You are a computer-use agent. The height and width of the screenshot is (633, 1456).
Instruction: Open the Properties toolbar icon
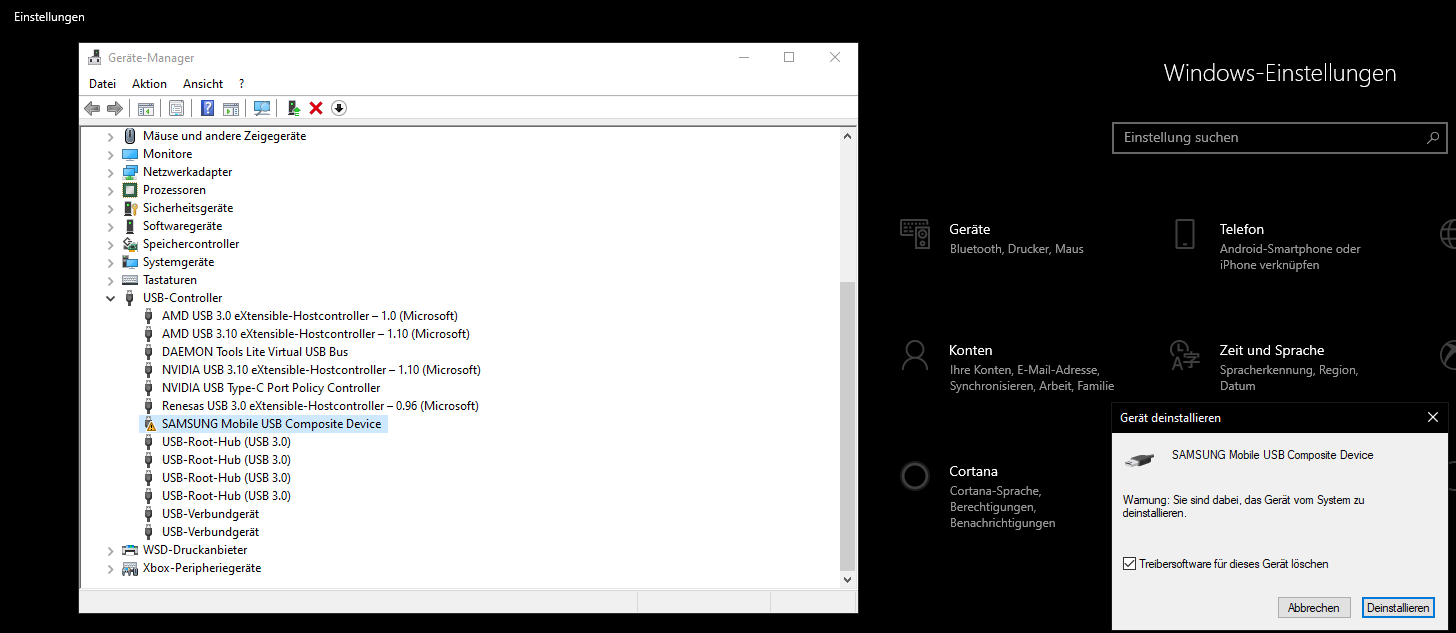tap(176, 108)
